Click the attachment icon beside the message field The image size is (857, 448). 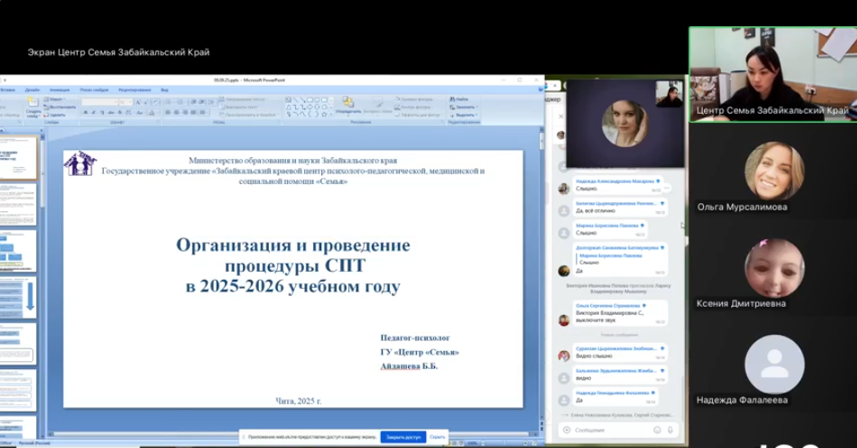click(566, 430)
